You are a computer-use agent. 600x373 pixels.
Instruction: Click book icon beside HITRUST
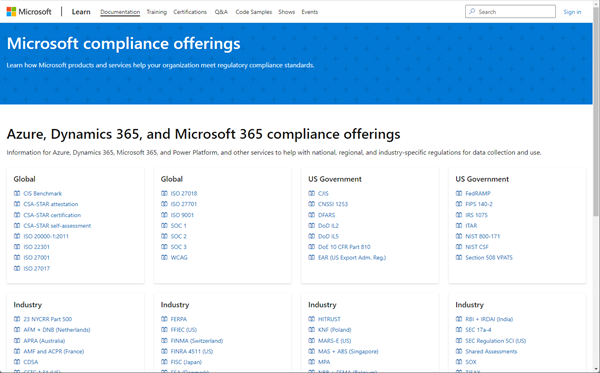[311, 319]
